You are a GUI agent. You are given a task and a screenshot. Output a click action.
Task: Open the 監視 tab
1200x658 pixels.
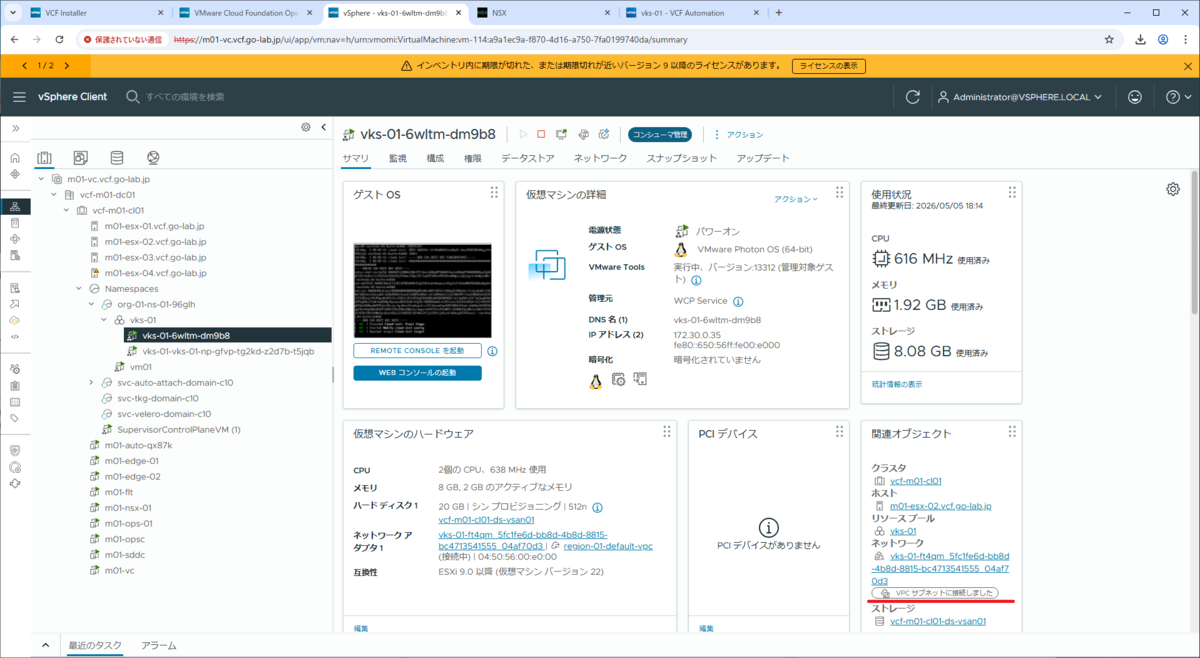[398, 158]
